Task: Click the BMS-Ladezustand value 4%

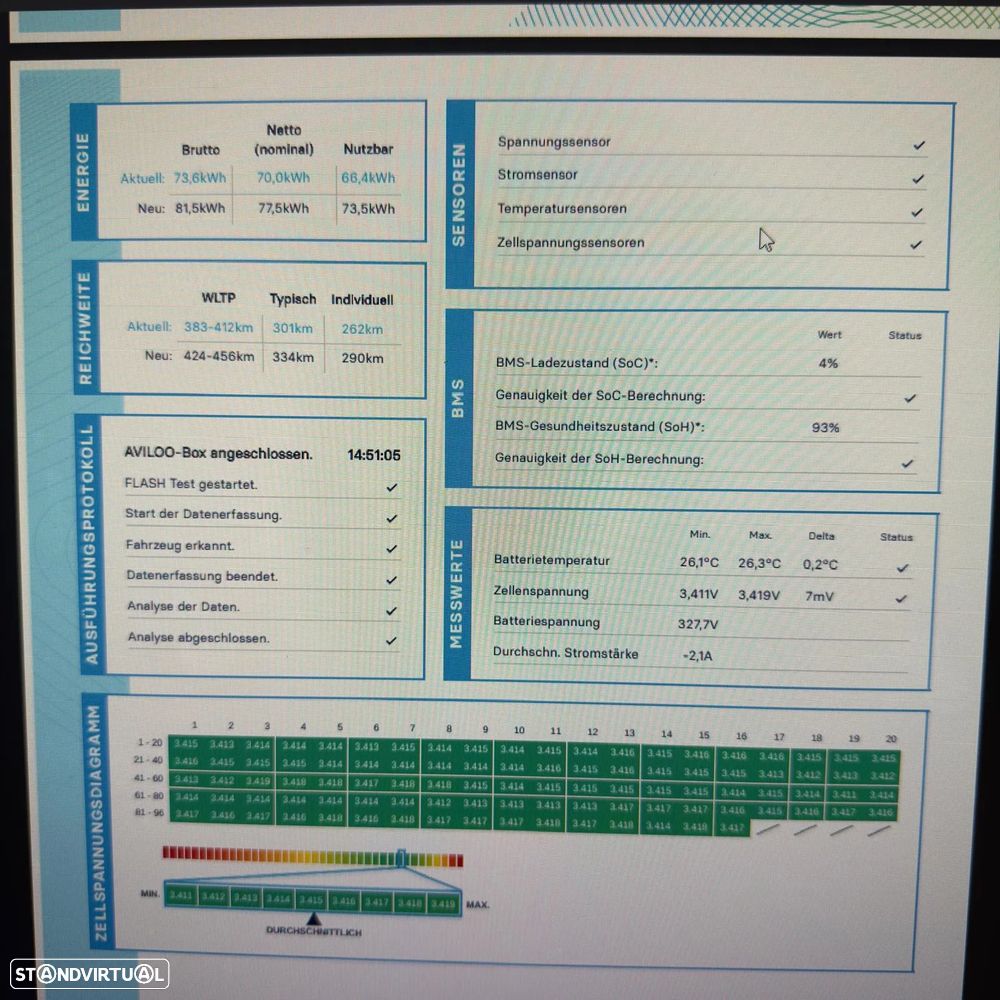Action: 828,364
